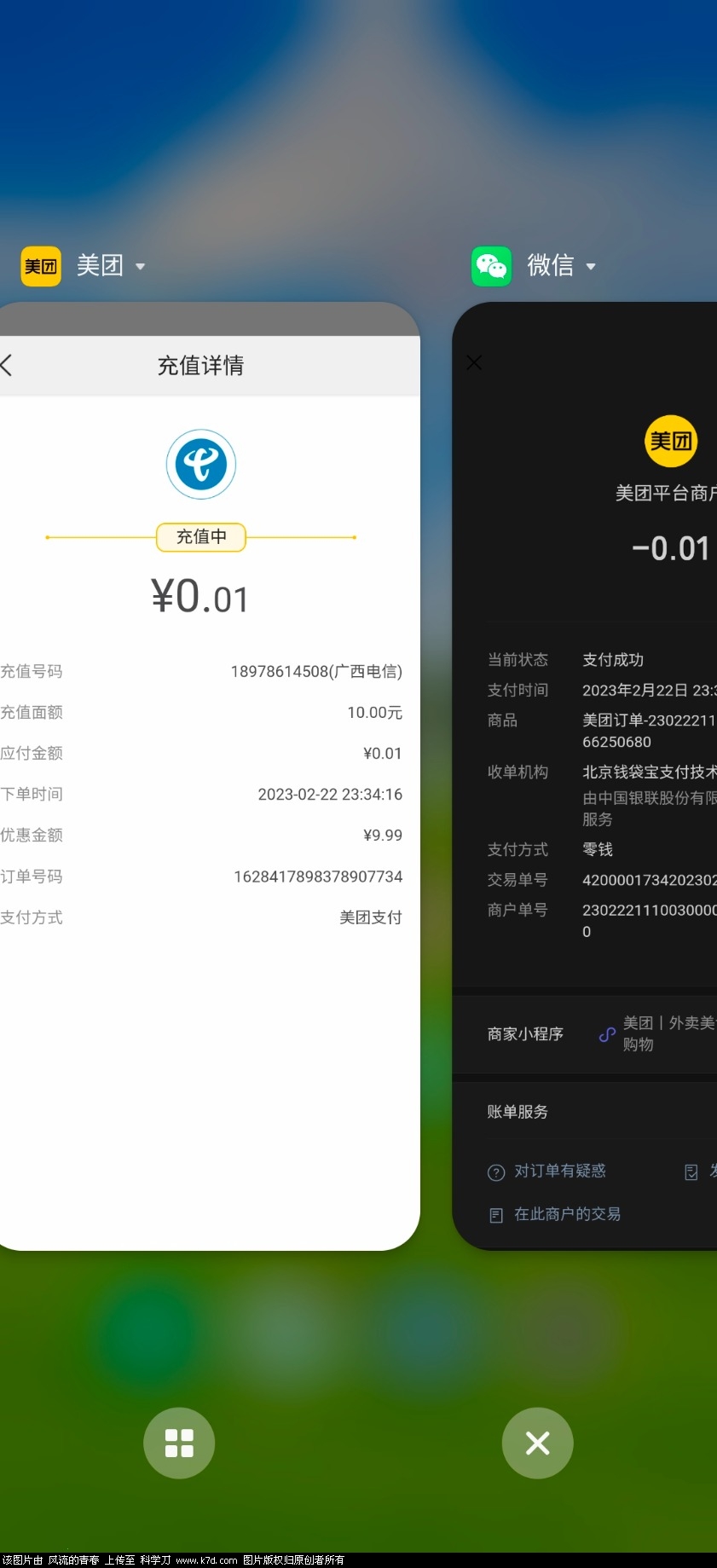Tap the 美团支付 payment method value
The width and height of the screenshot is (717, 1568).
(x=371, y=917)
